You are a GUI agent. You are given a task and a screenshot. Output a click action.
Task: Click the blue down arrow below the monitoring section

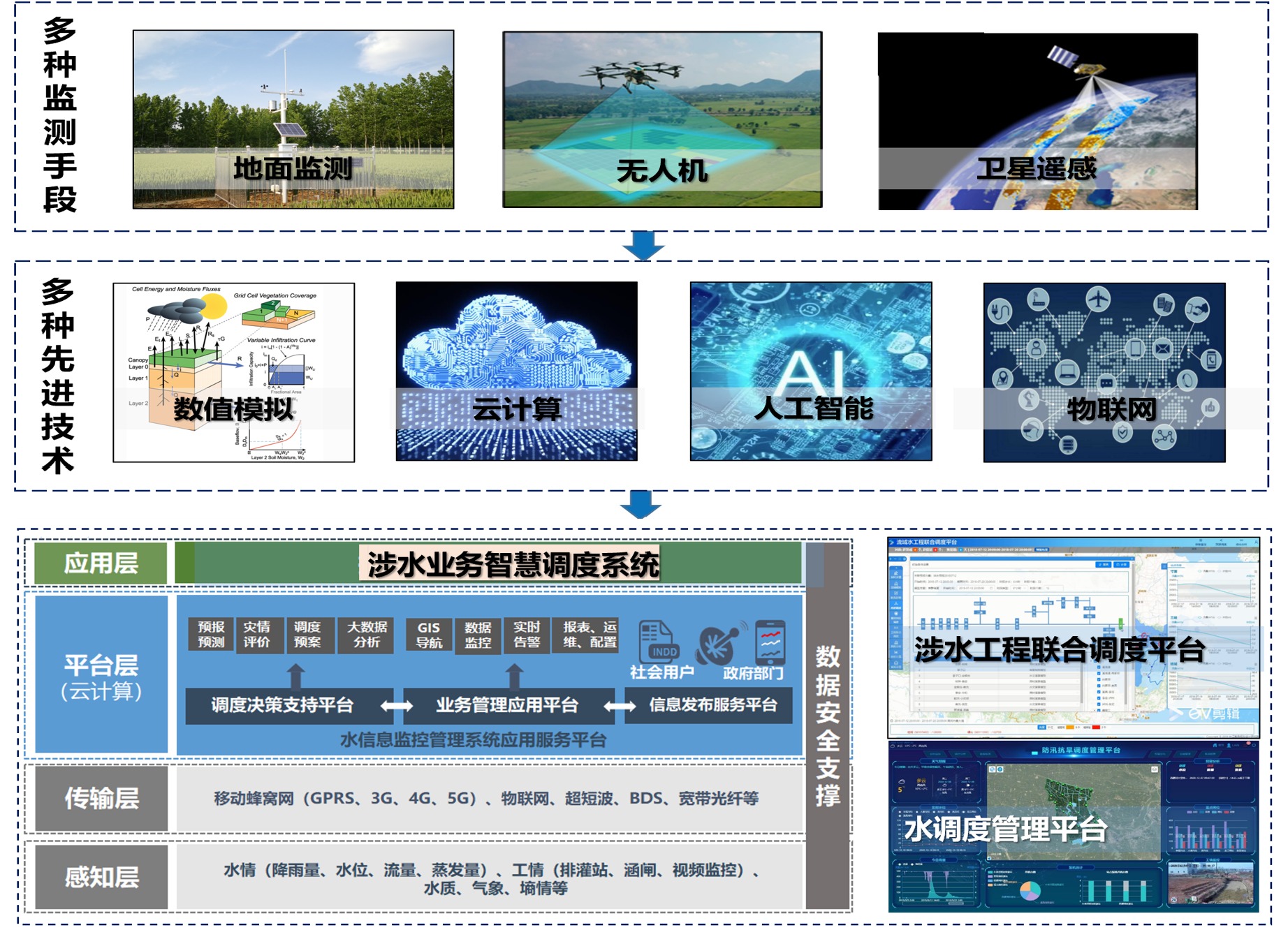pos(643,245)
